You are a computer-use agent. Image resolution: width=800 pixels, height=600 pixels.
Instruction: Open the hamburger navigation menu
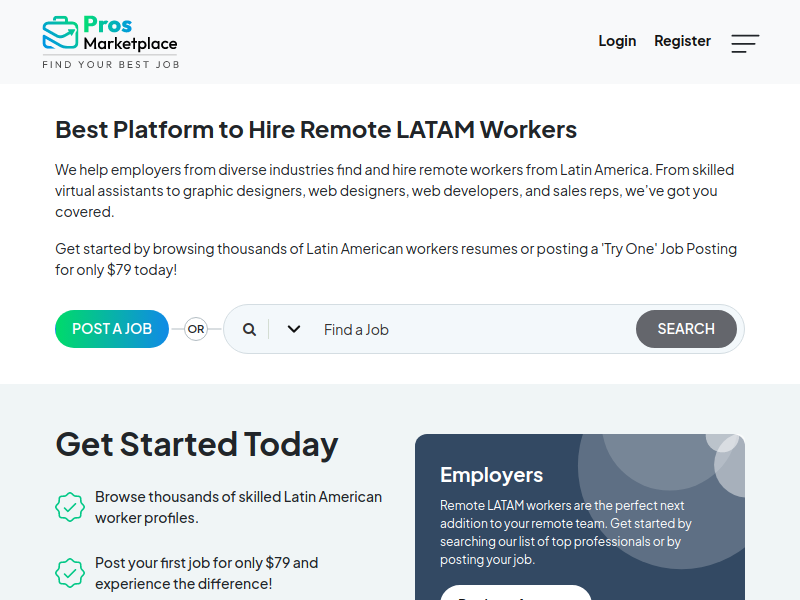pos(745,43)
